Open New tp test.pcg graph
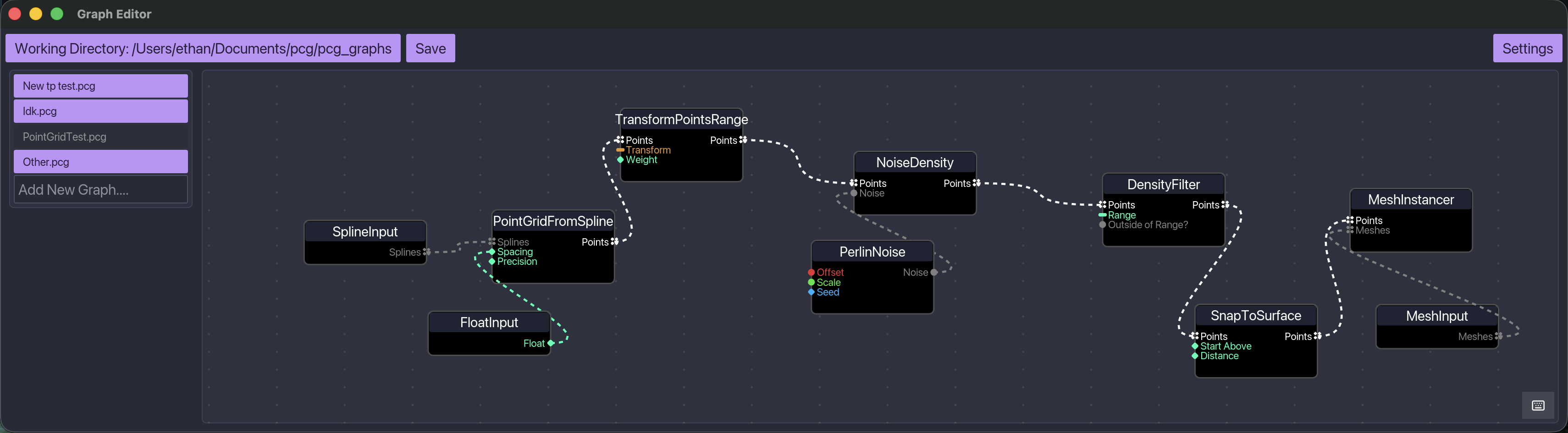1568x433 pixels. coord(101,86)
